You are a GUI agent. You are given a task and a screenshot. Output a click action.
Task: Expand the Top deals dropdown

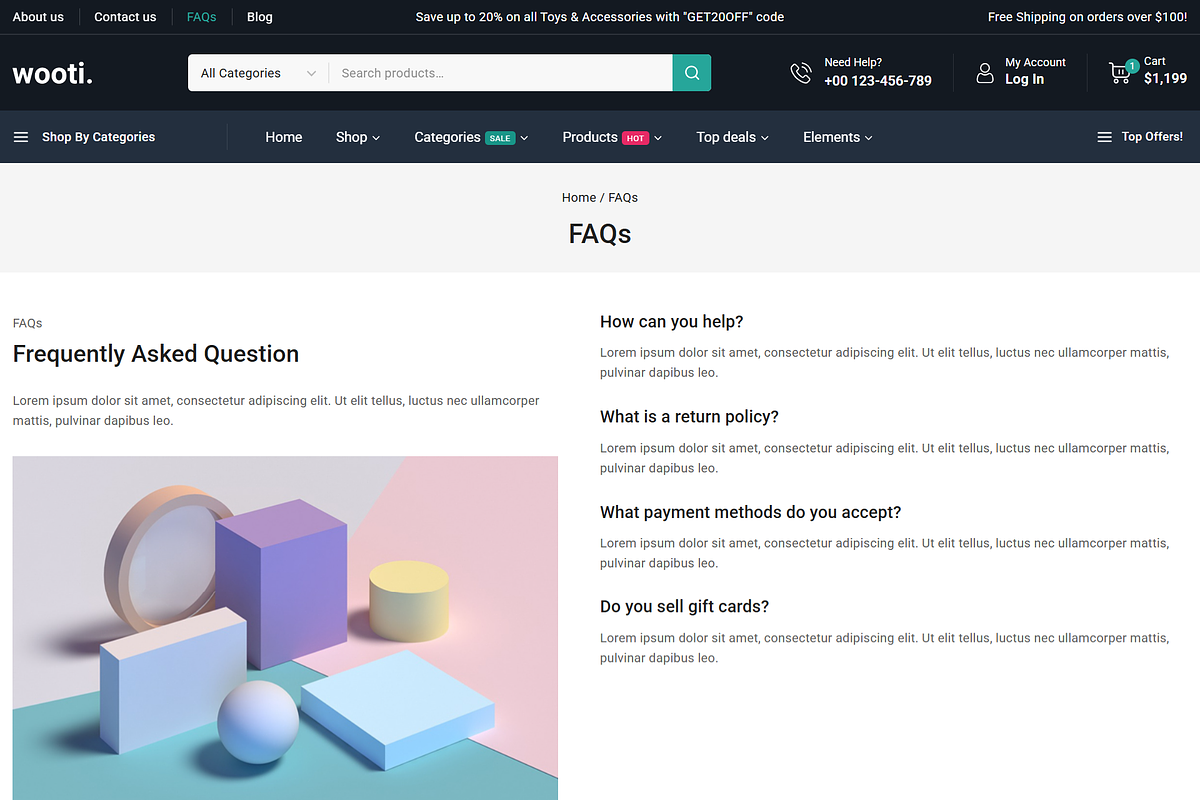[x=733, y=137]
